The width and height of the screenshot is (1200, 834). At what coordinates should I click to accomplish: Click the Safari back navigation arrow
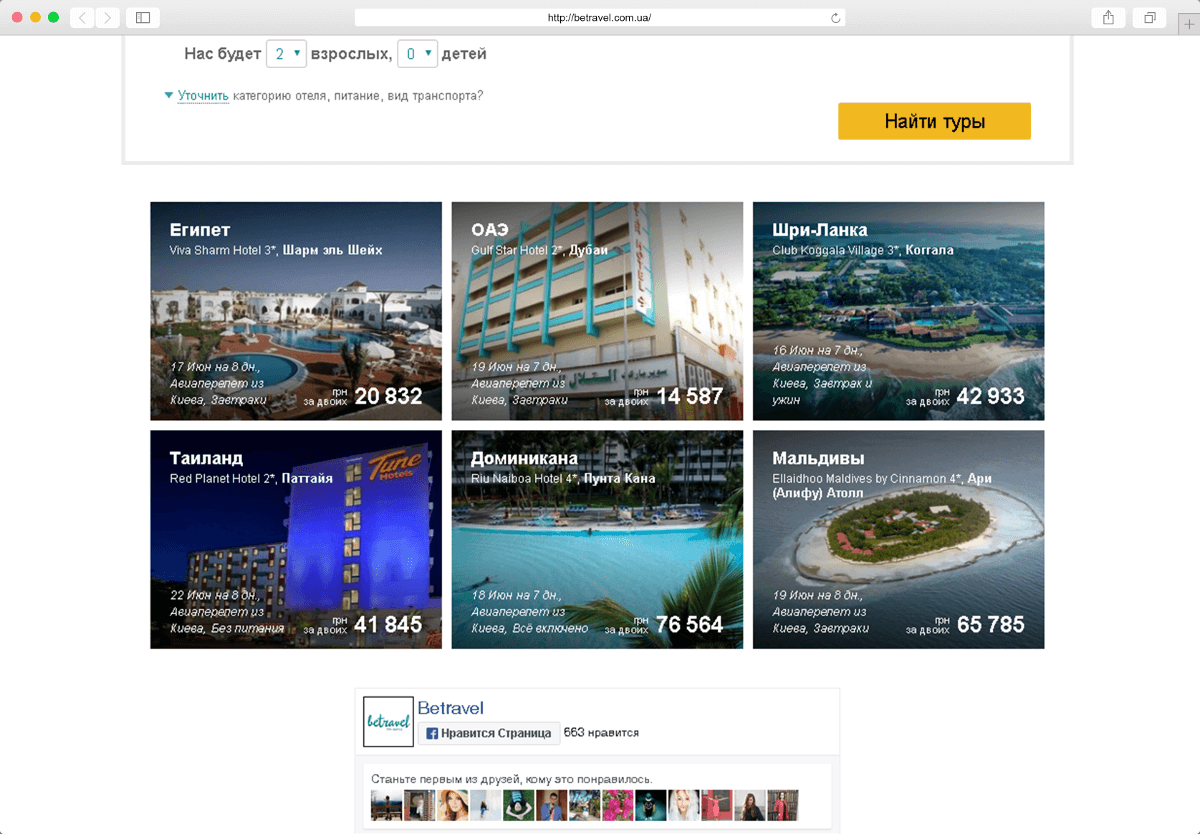82,18
